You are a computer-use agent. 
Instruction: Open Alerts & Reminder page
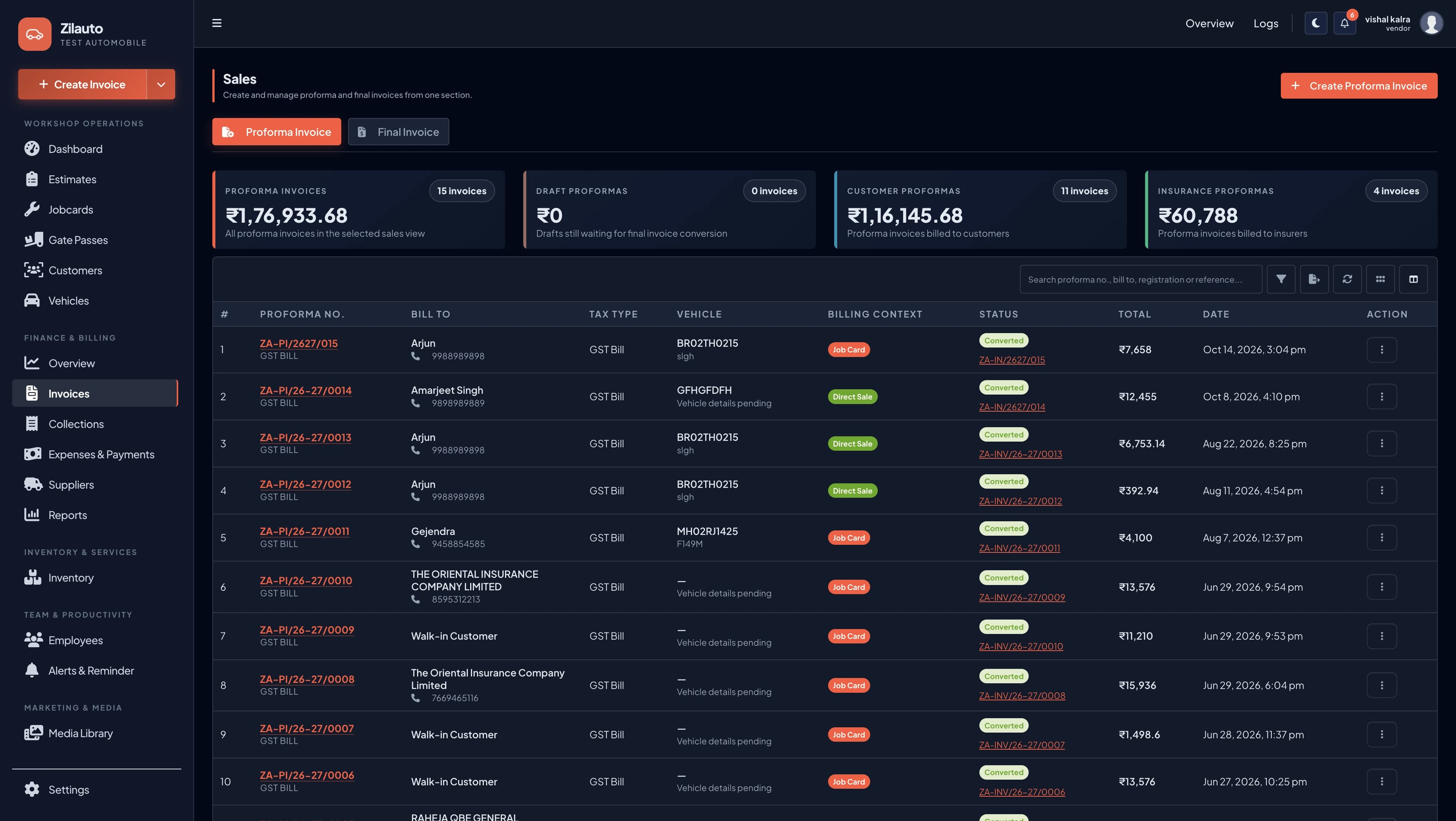tap(95, 671)
